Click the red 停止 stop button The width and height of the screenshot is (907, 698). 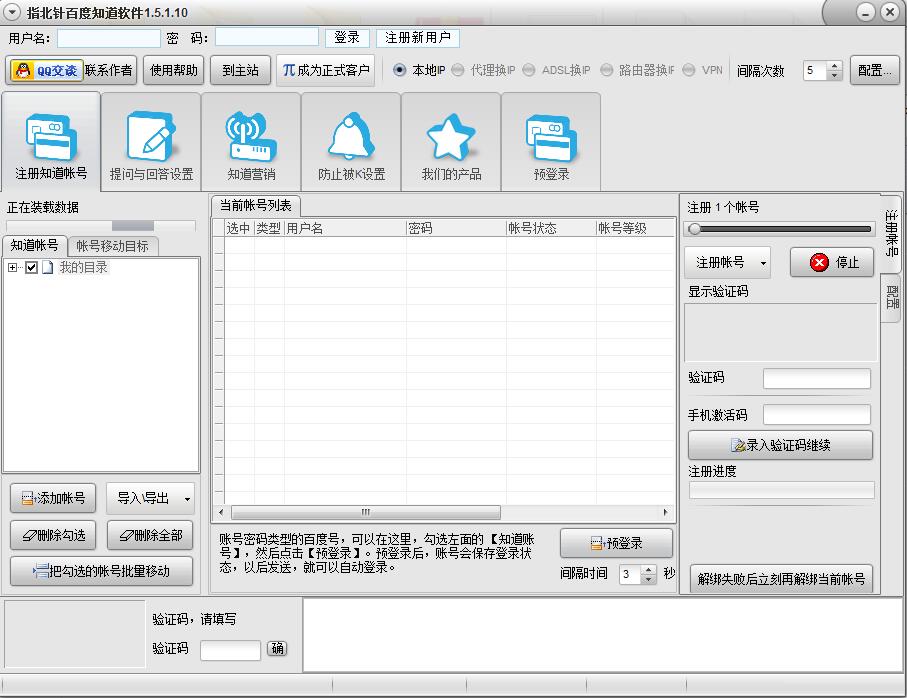(x=832, y=263)
